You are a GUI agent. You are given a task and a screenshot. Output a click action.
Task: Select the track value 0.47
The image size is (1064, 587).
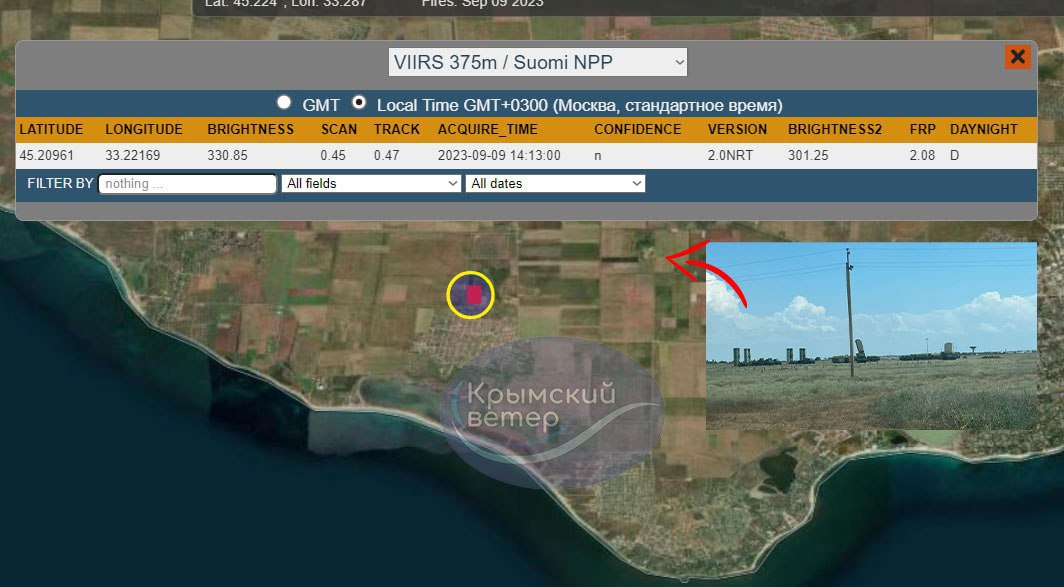click(386, 155)
